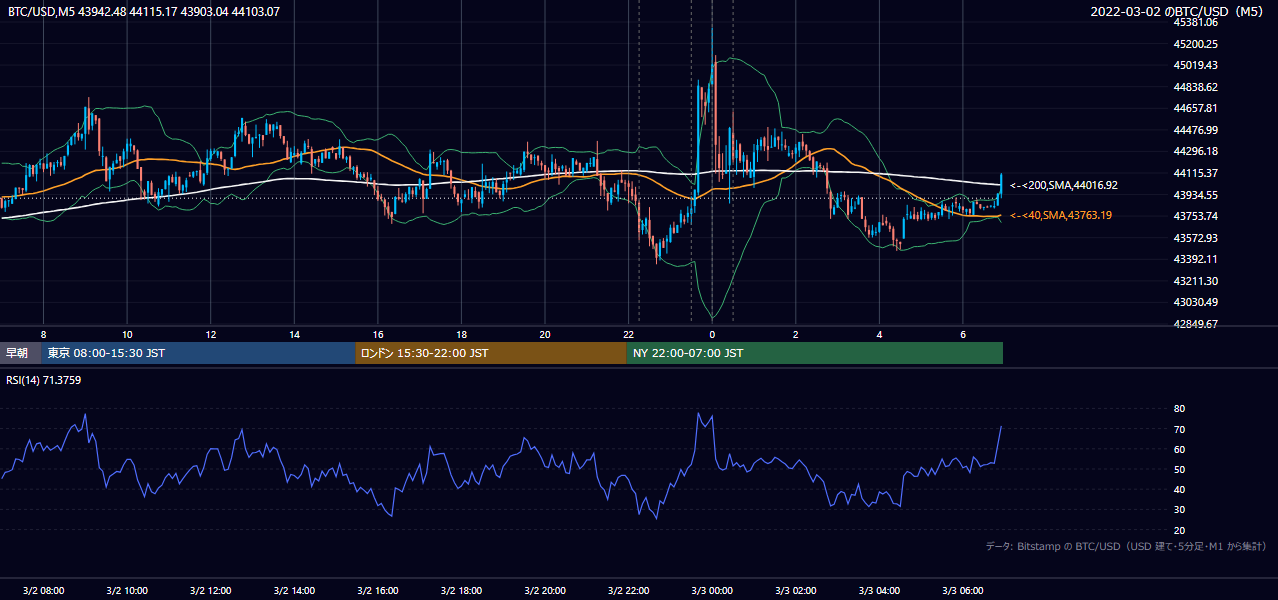The height and width of the screenshot is (600, 1278).
Task: Click RSI axis level 40
Action: click(1179, 489)
